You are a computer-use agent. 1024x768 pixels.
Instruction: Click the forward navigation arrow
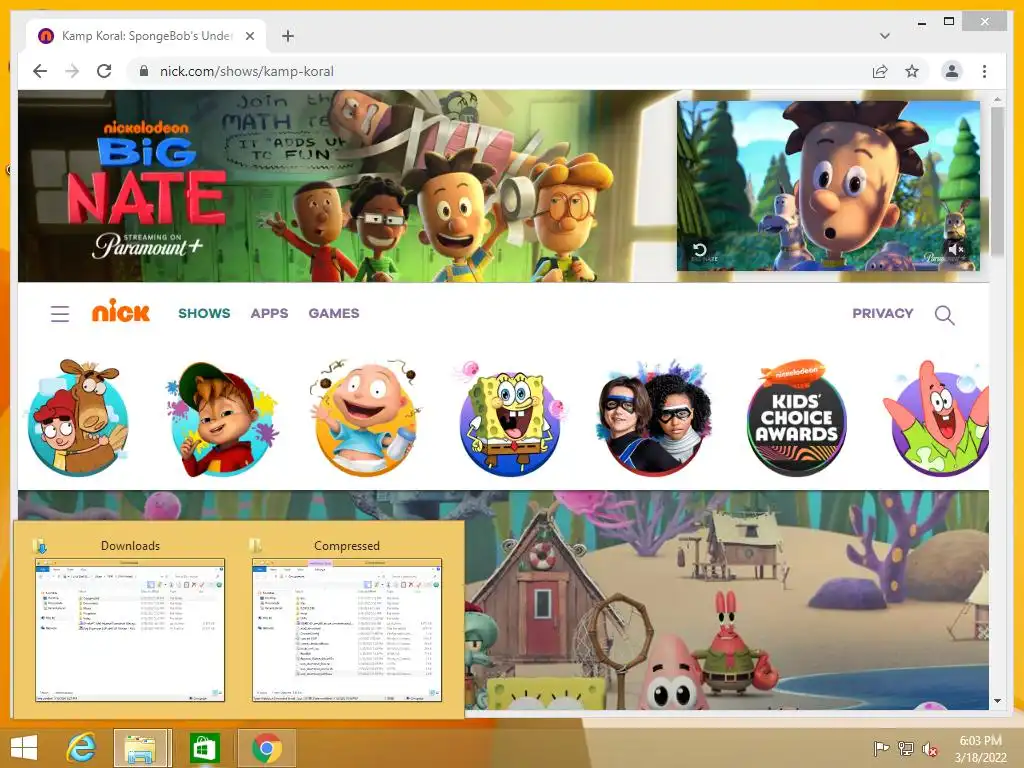[72, 71]
